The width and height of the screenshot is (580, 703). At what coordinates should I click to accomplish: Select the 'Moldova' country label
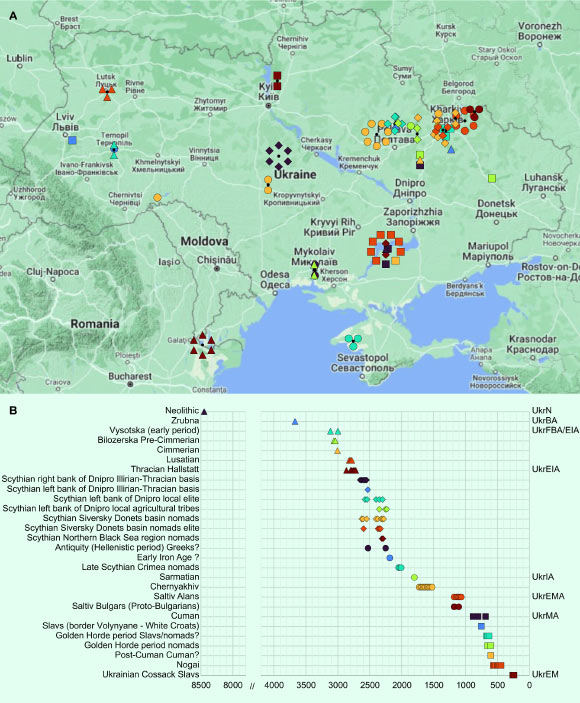204,241
